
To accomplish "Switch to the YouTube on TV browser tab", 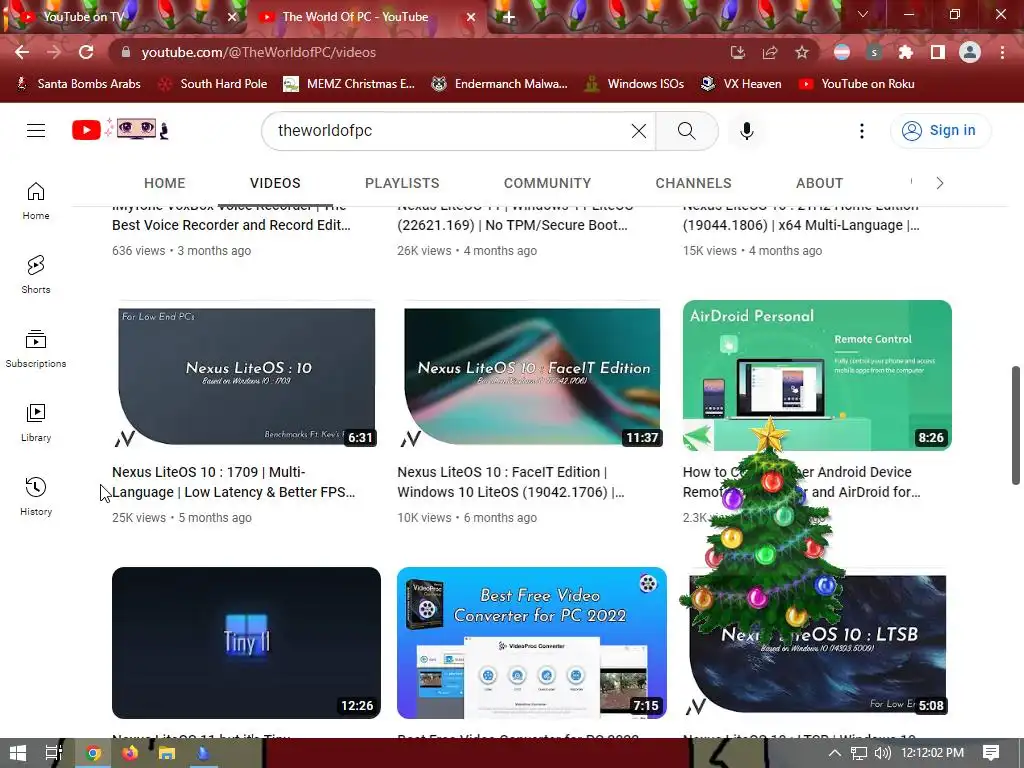I will pos(123,17).
